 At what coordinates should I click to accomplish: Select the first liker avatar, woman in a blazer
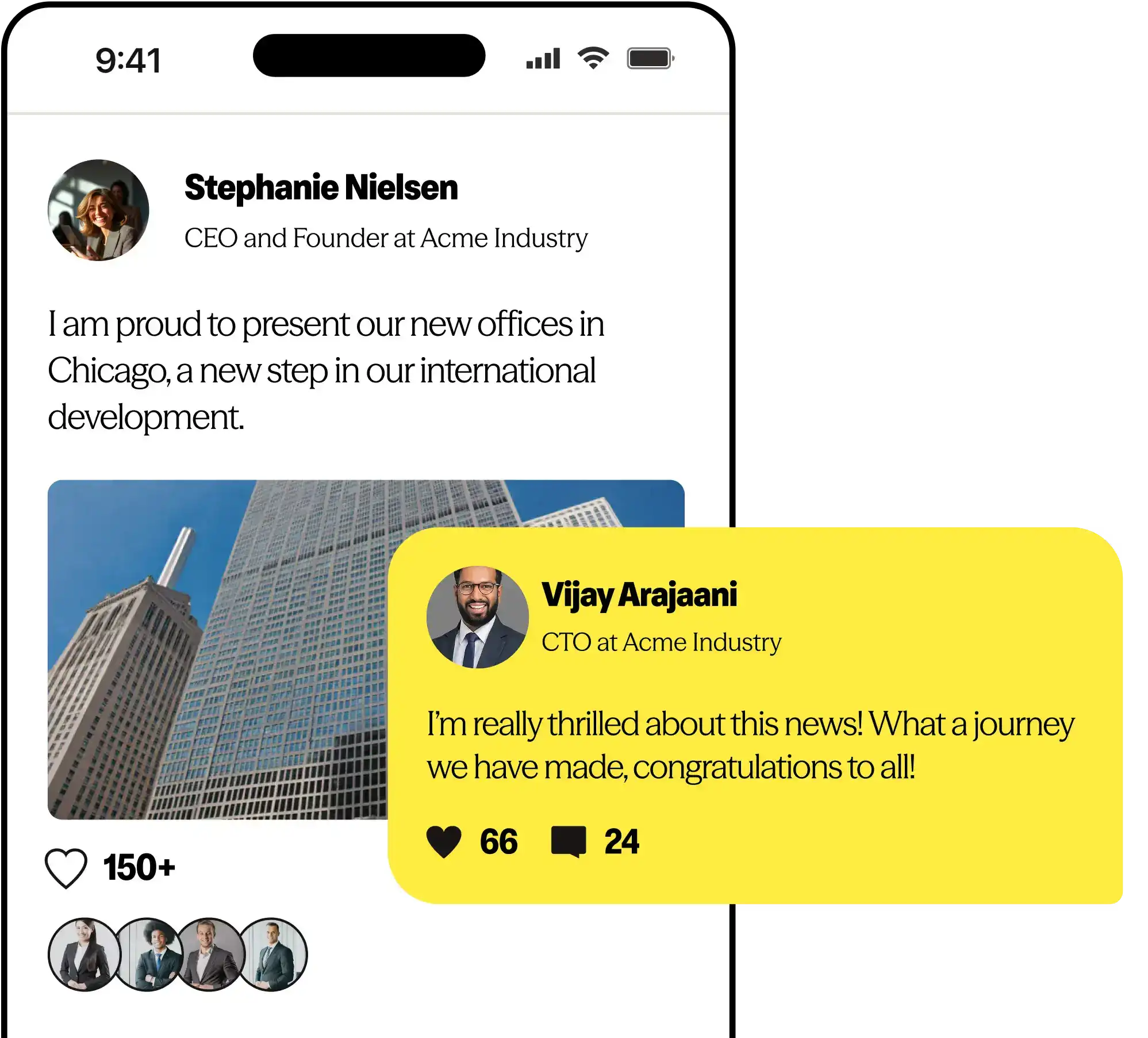tap(84, 955)
